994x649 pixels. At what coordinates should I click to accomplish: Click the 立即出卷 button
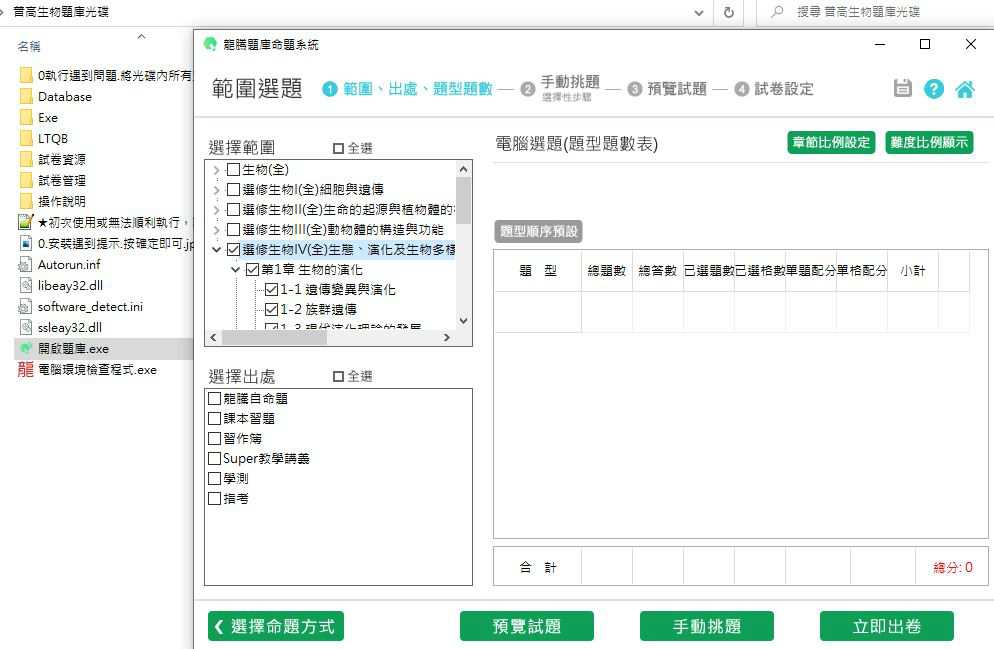click(x=887, y=626)
